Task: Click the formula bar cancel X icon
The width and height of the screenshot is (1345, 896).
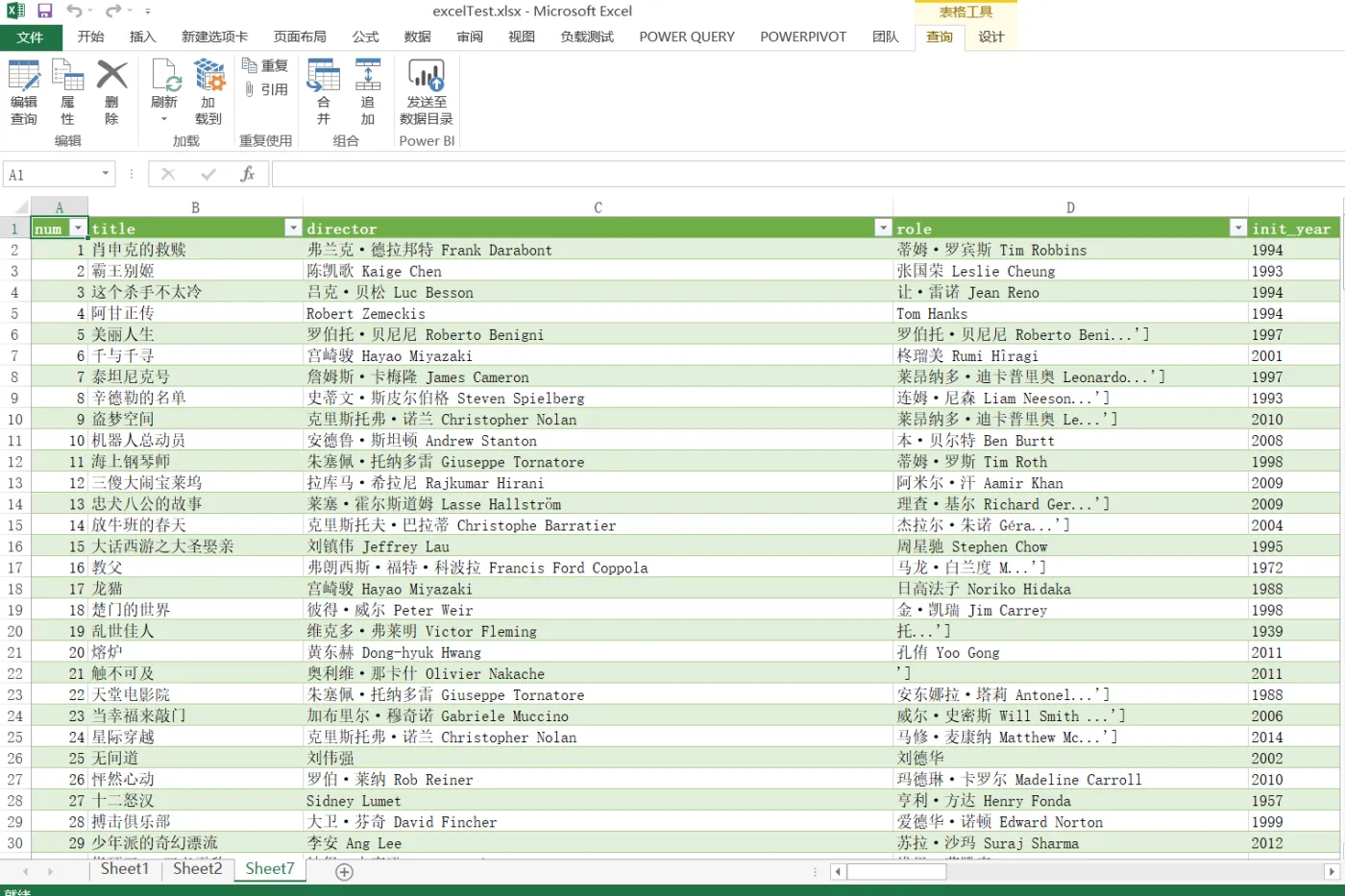Action: (x=168, y=174)
